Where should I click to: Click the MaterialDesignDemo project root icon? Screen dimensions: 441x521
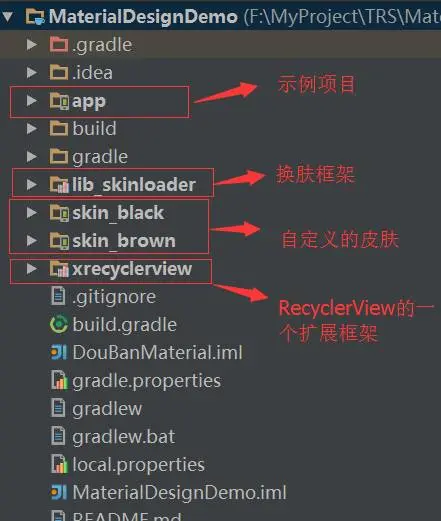coord(35,16)
